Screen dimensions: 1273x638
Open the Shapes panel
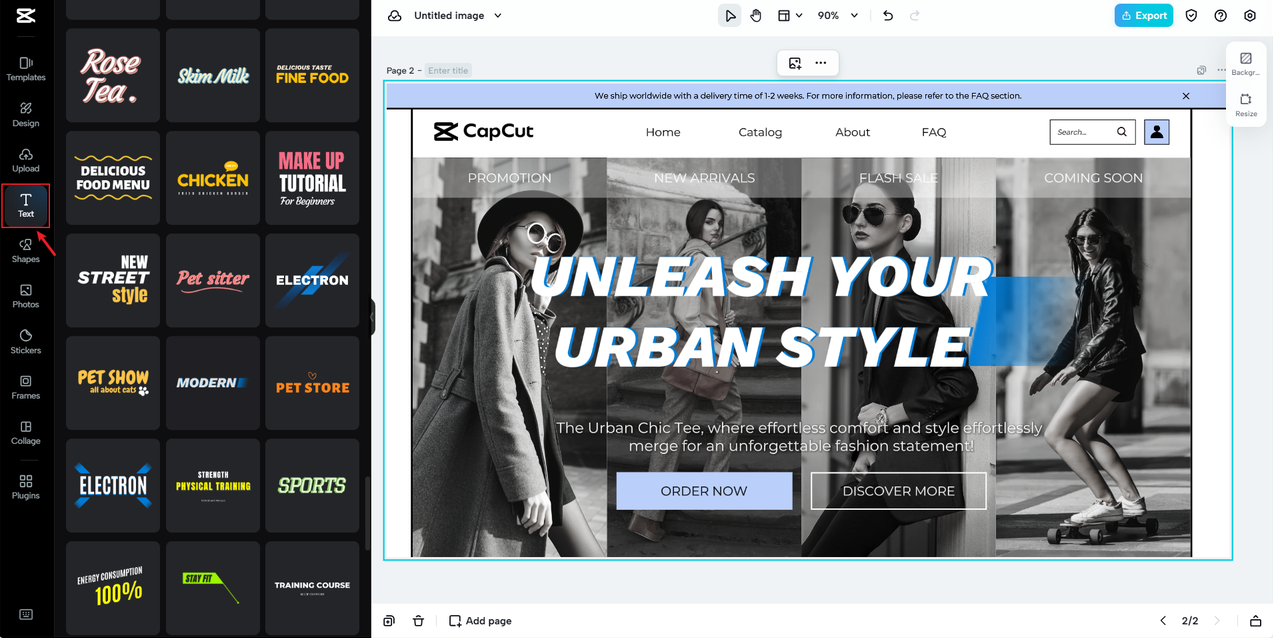[26, 250]
